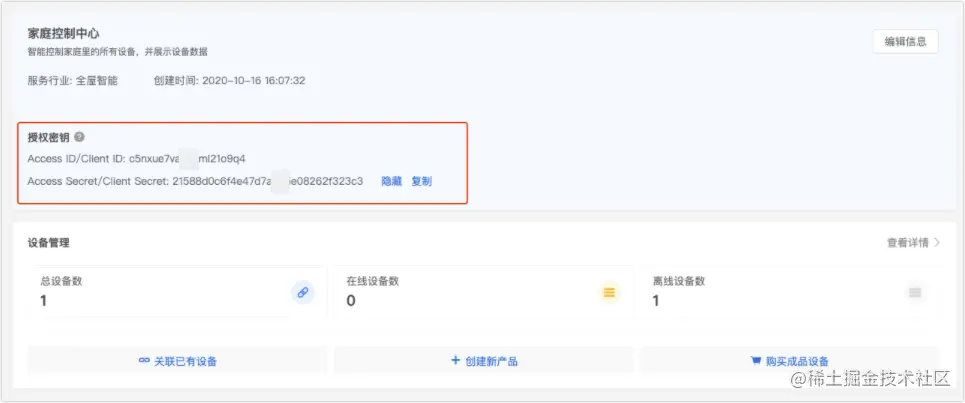This screenshot has width=965, height=403.
Task: Click the 服务行业: 全屋智能 text
Action: click(73, 81)
